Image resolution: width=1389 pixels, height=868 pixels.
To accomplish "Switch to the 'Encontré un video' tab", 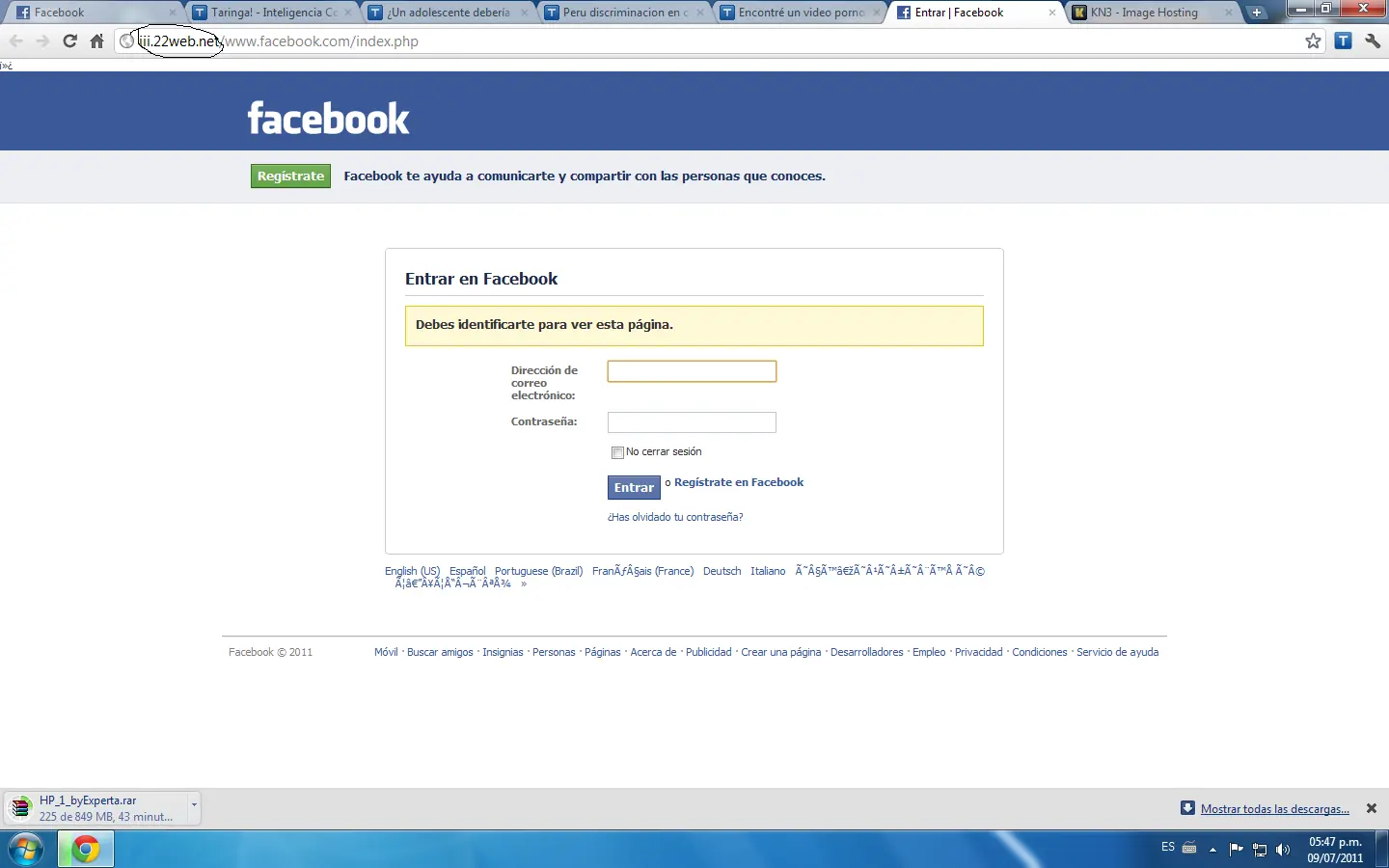I will coord(802,13).
